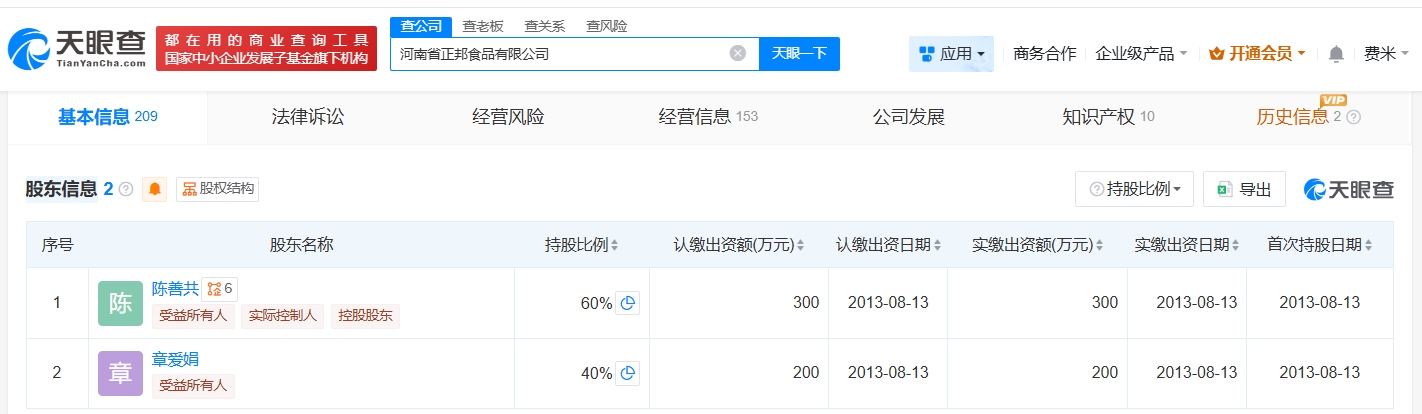Image resolution: width=1422 pixels, height=414 pixels.
Task: Open the 6 related companies badge for 陈善共
Action: pyautogui.click(x=220, y=289)
